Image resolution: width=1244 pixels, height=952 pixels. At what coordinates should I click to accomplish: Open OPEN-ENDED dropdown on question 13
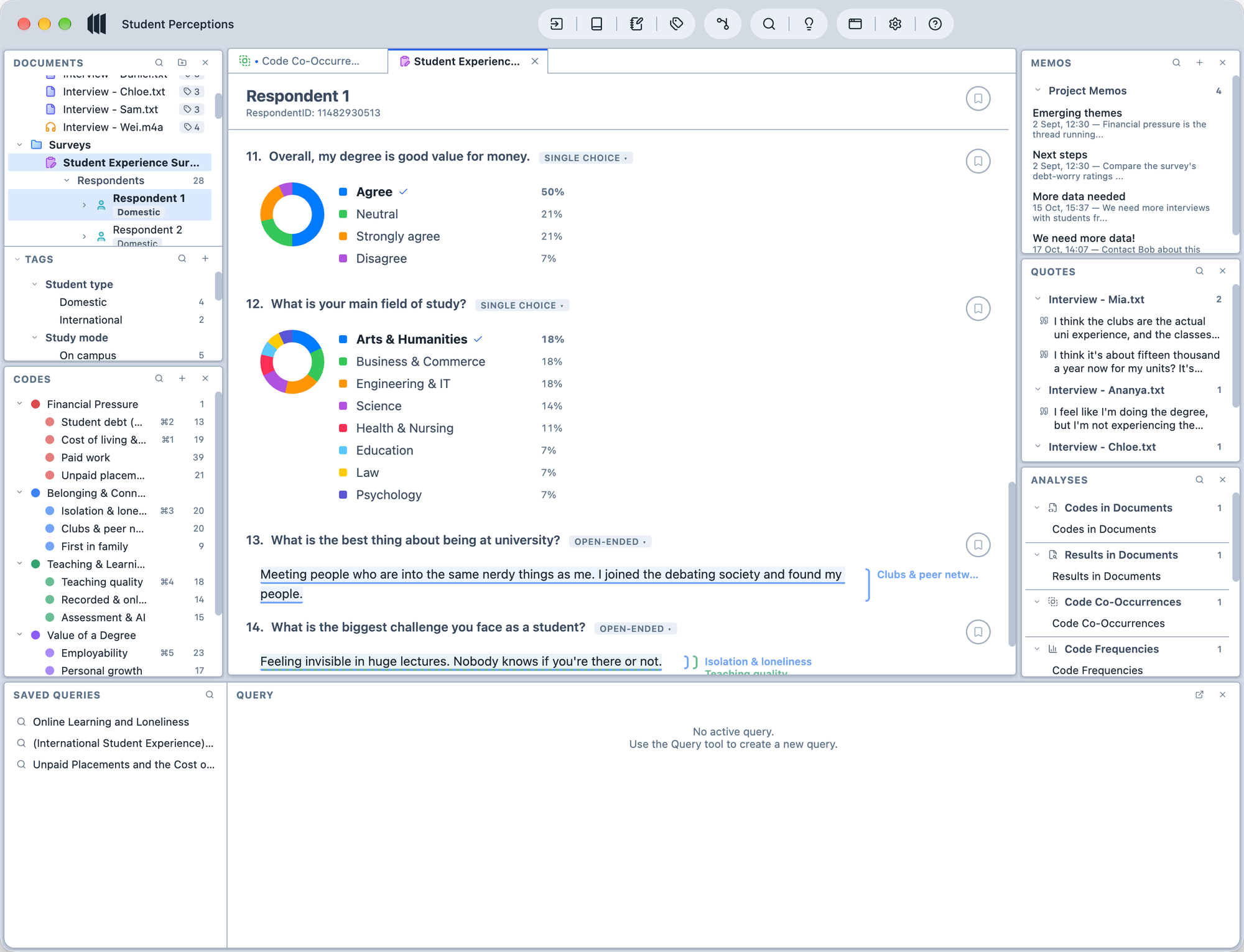pyautogui.click(x=610, y=542)
